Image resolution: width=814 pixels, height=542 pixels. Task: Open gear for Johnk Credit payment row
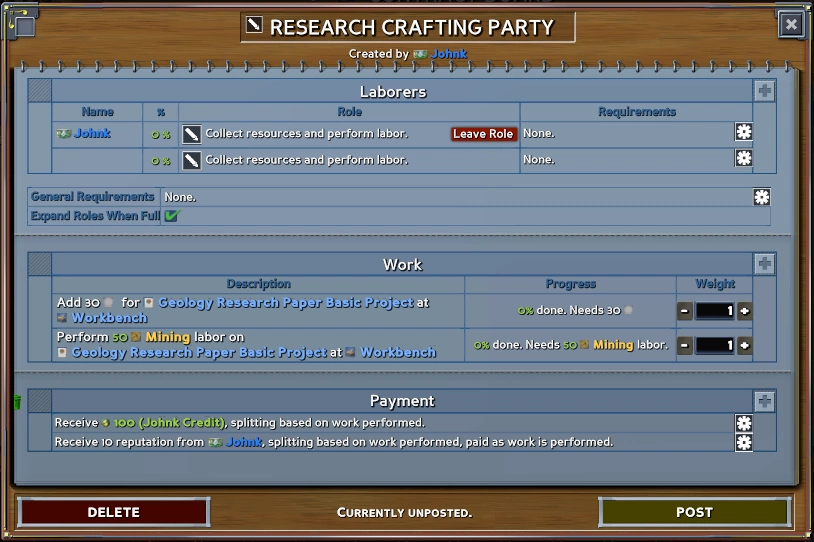click(x=743, y=423)
